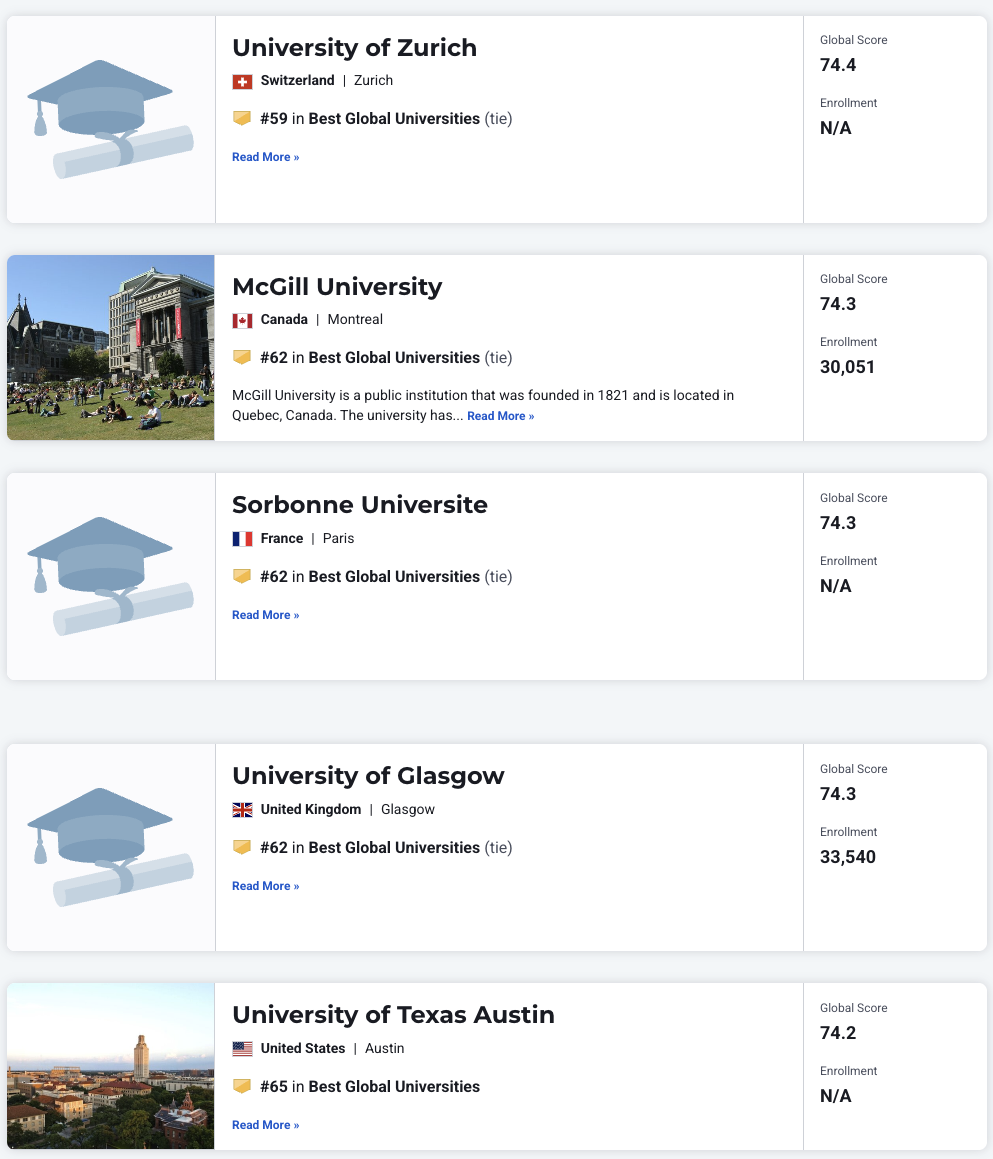
Task: Click University of Glasgow's ranking badge icon
Action: [241, 848]
